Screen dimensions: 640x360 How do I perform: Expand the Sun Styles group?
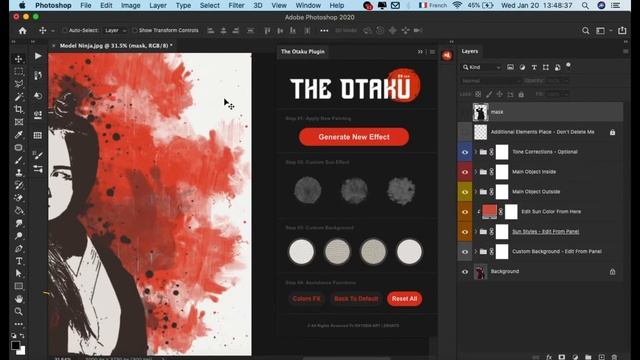476,231
